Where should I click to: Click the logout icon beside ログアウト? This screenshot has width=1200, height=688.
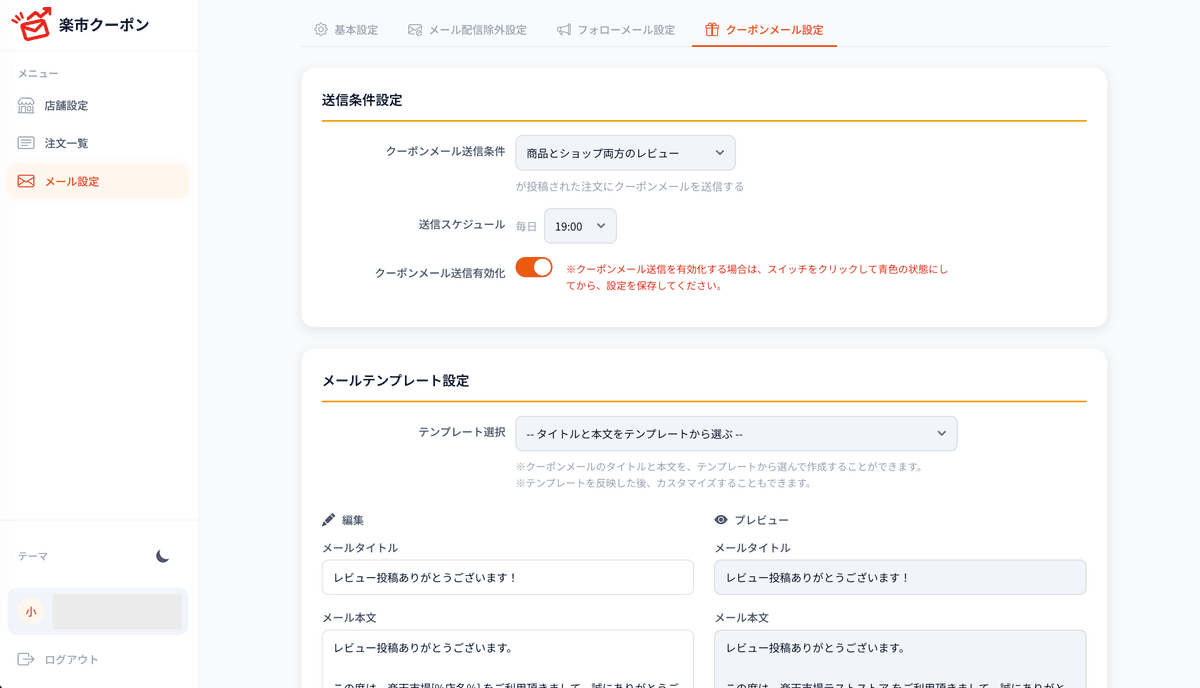[x=26, y=659]
